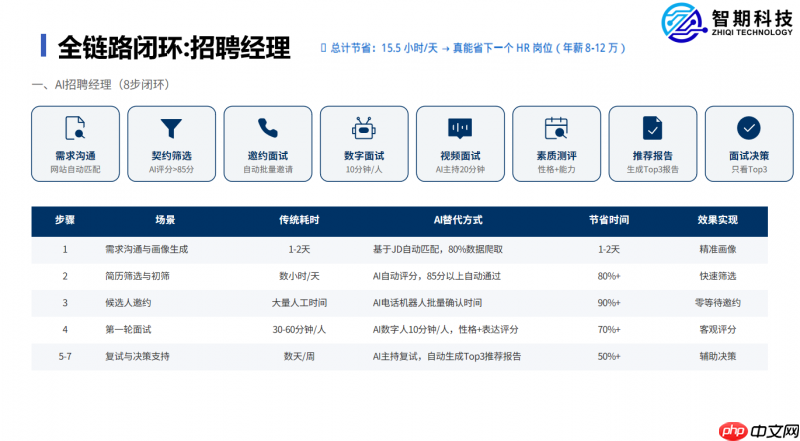Click the 效果实现 column header
This screenshot has width=800, height=441.
[x=718, y=220]
